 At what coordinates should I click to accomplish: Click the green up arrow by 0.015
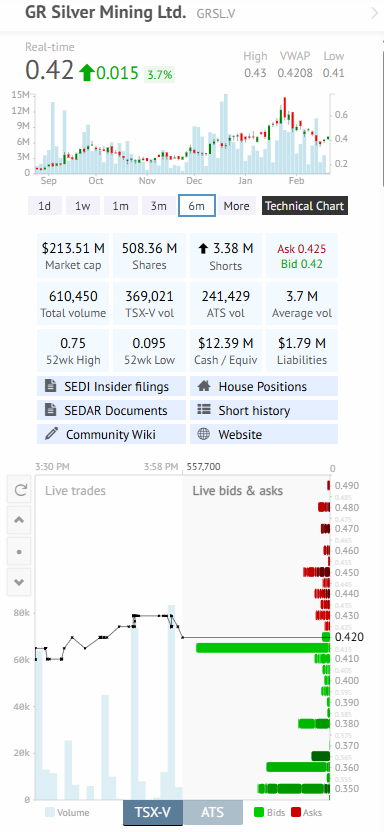pos(86,72)
